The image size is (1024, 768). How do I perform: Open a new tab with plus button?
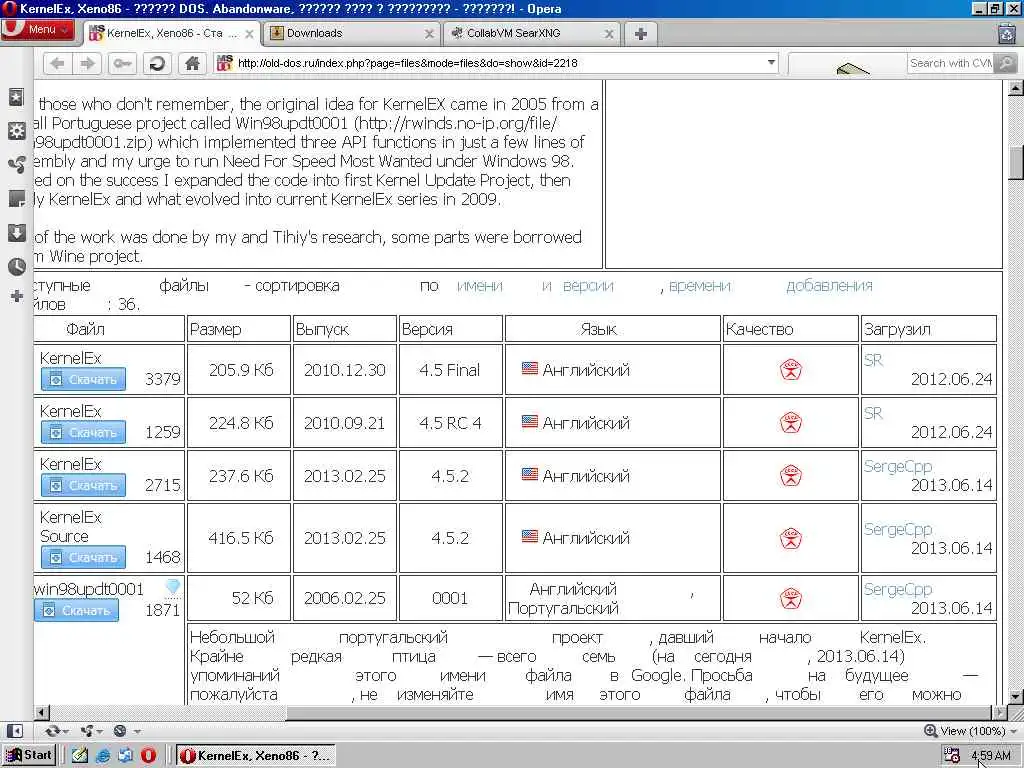tap(641, 34)
